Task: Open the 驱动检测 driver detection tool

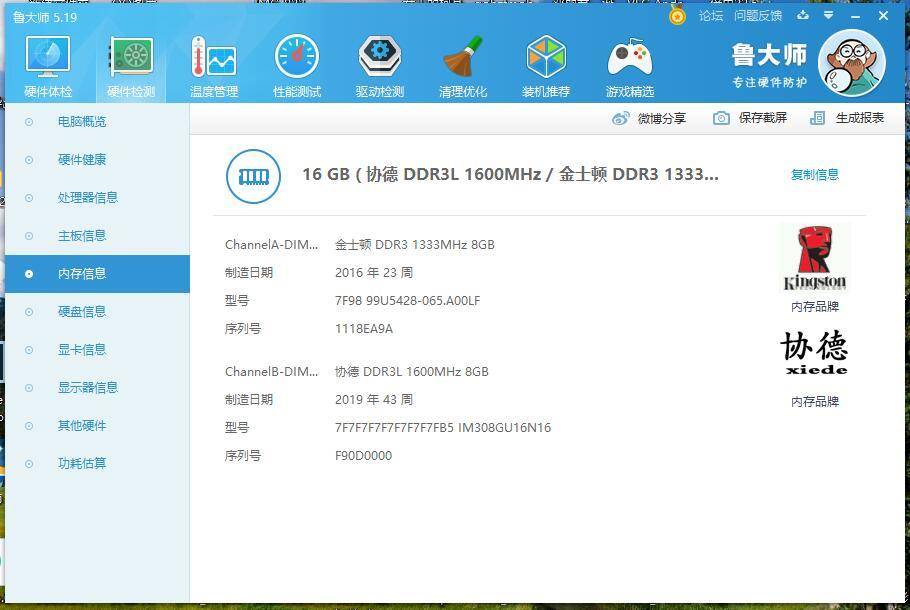Action: (380, 65)
